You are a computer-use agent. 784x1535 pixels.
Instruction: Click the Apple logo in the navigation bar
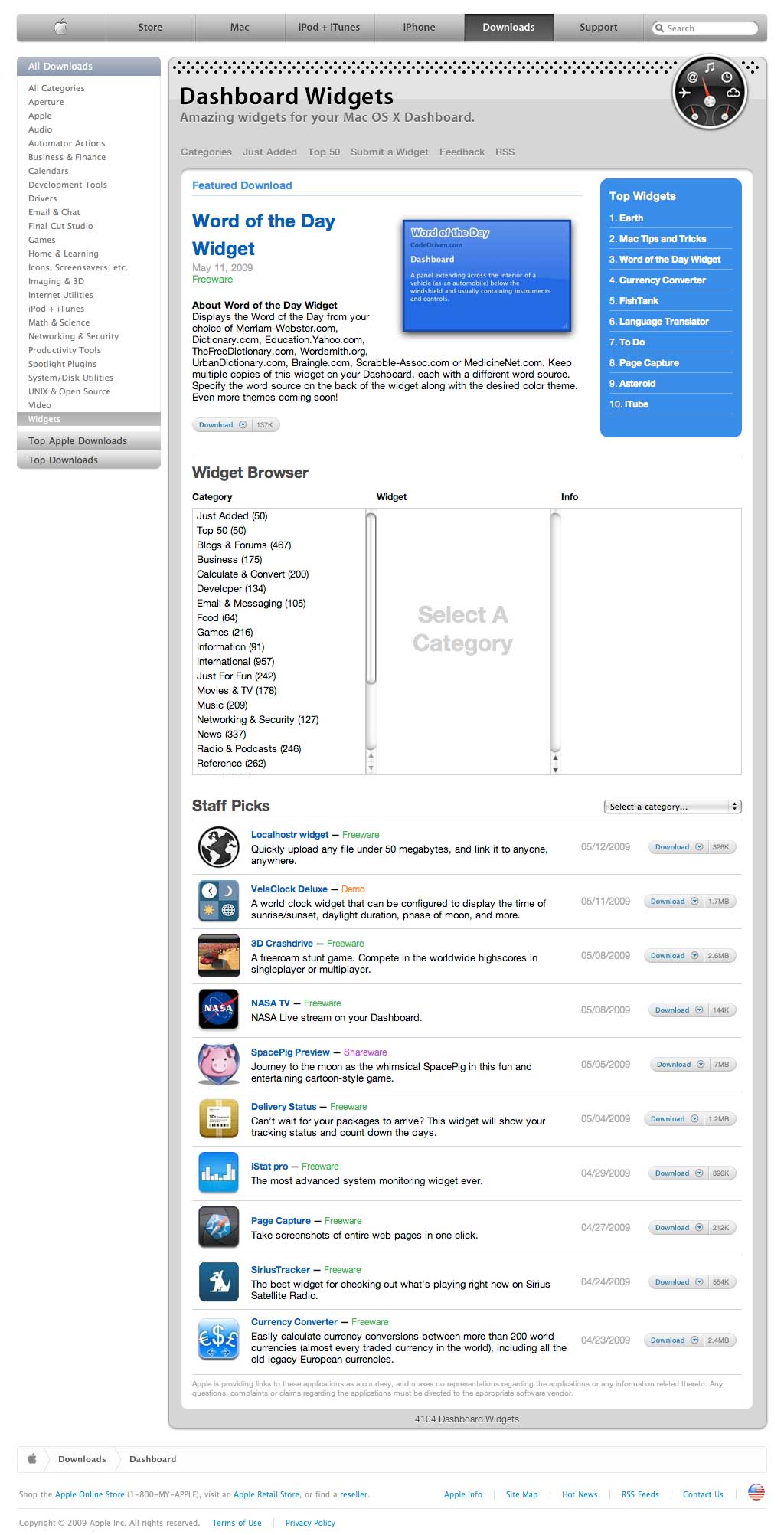(61, 28)
